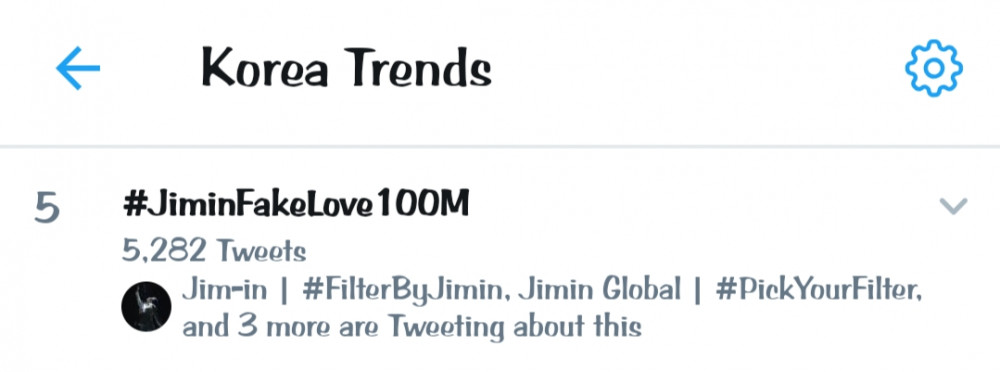Click the Korea Trends page title
Screen dimensions: 1000x372
click(346, 68)
